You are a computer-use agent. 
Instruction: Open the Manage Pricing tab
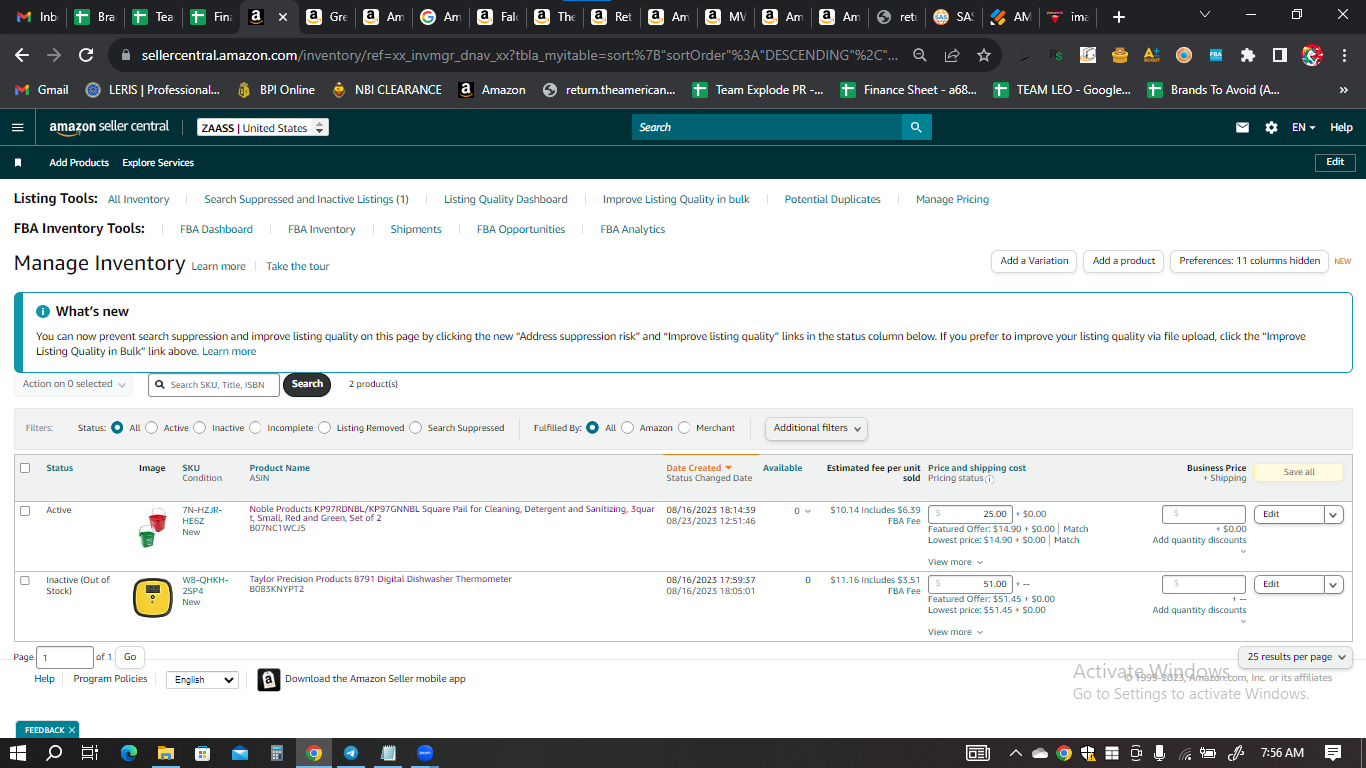click(952, 199)
